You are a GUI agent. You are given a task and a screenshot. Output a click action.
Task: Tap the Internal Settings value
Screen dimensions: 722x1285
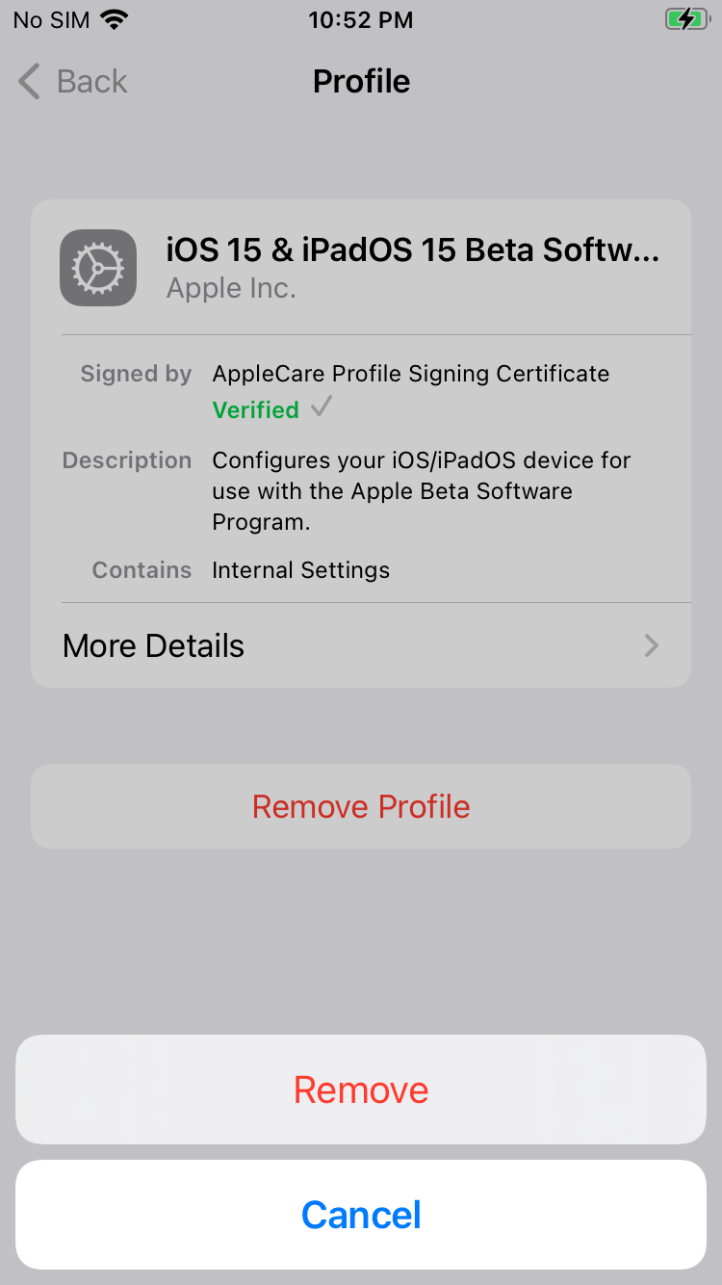(x=301, y=570)
